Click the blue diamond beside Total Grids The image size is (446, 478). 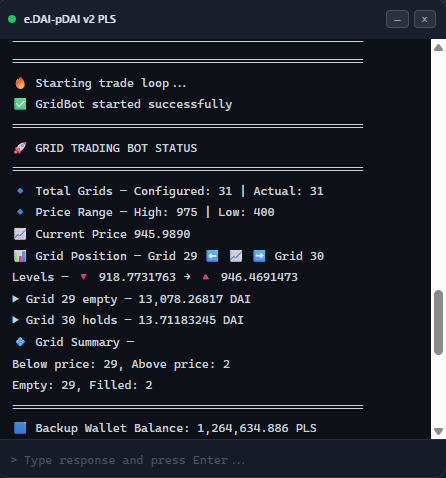point(20,191)
